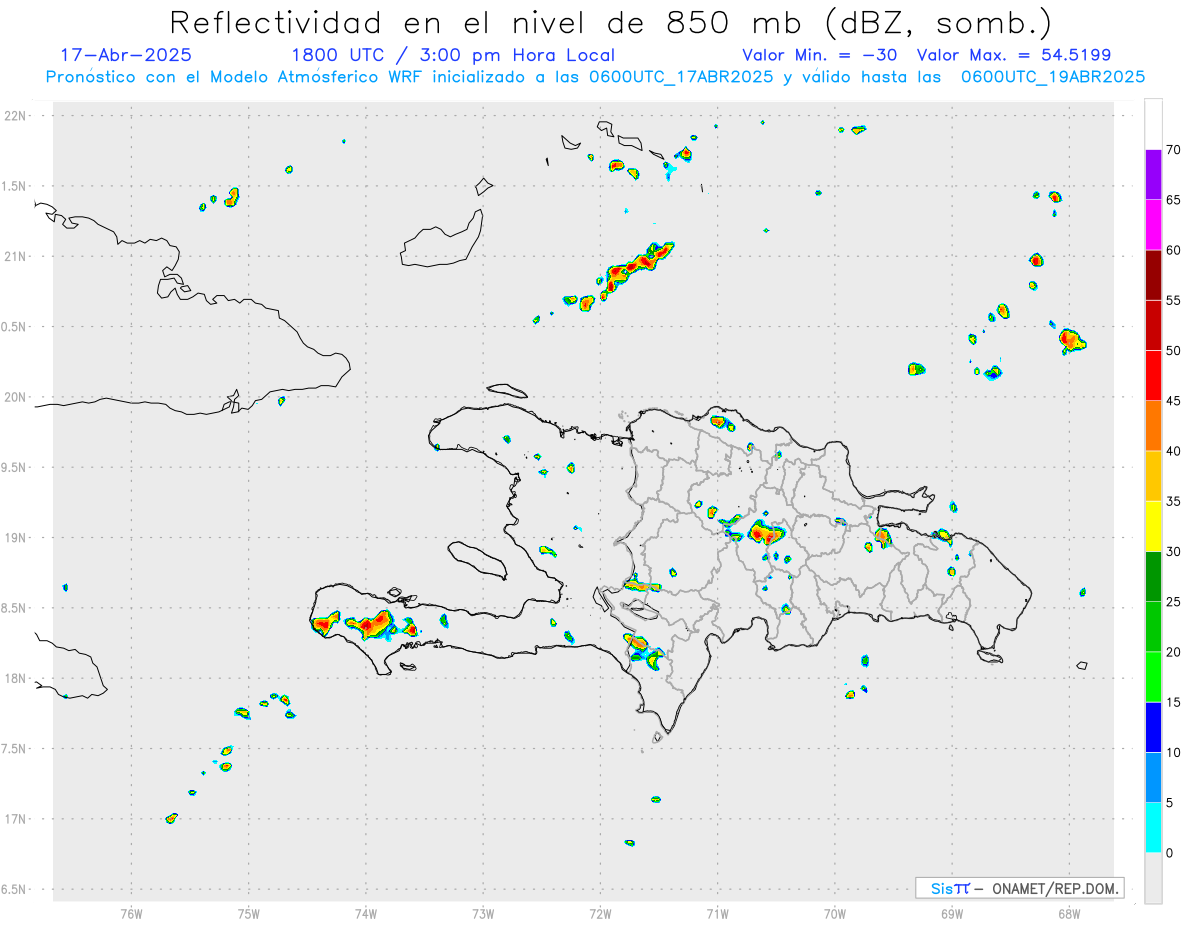Click the colorbar scale label '15'

coord(1173,702)
